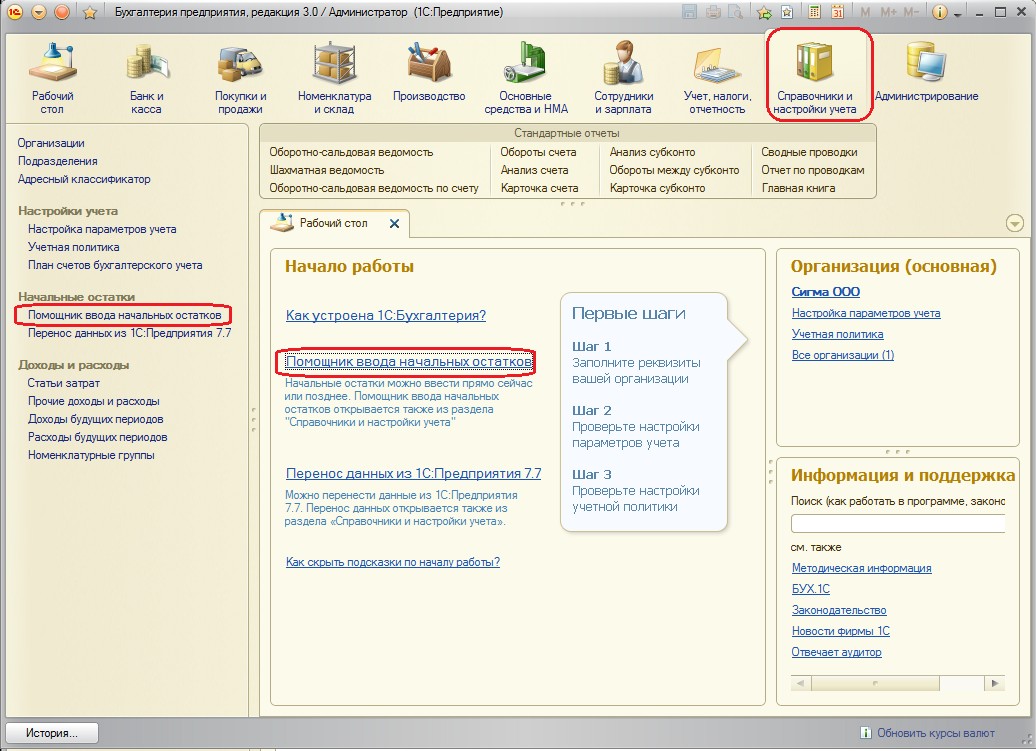Open Методическая информация link
This screenshot has height=751, width=1036.
[862, 568]
